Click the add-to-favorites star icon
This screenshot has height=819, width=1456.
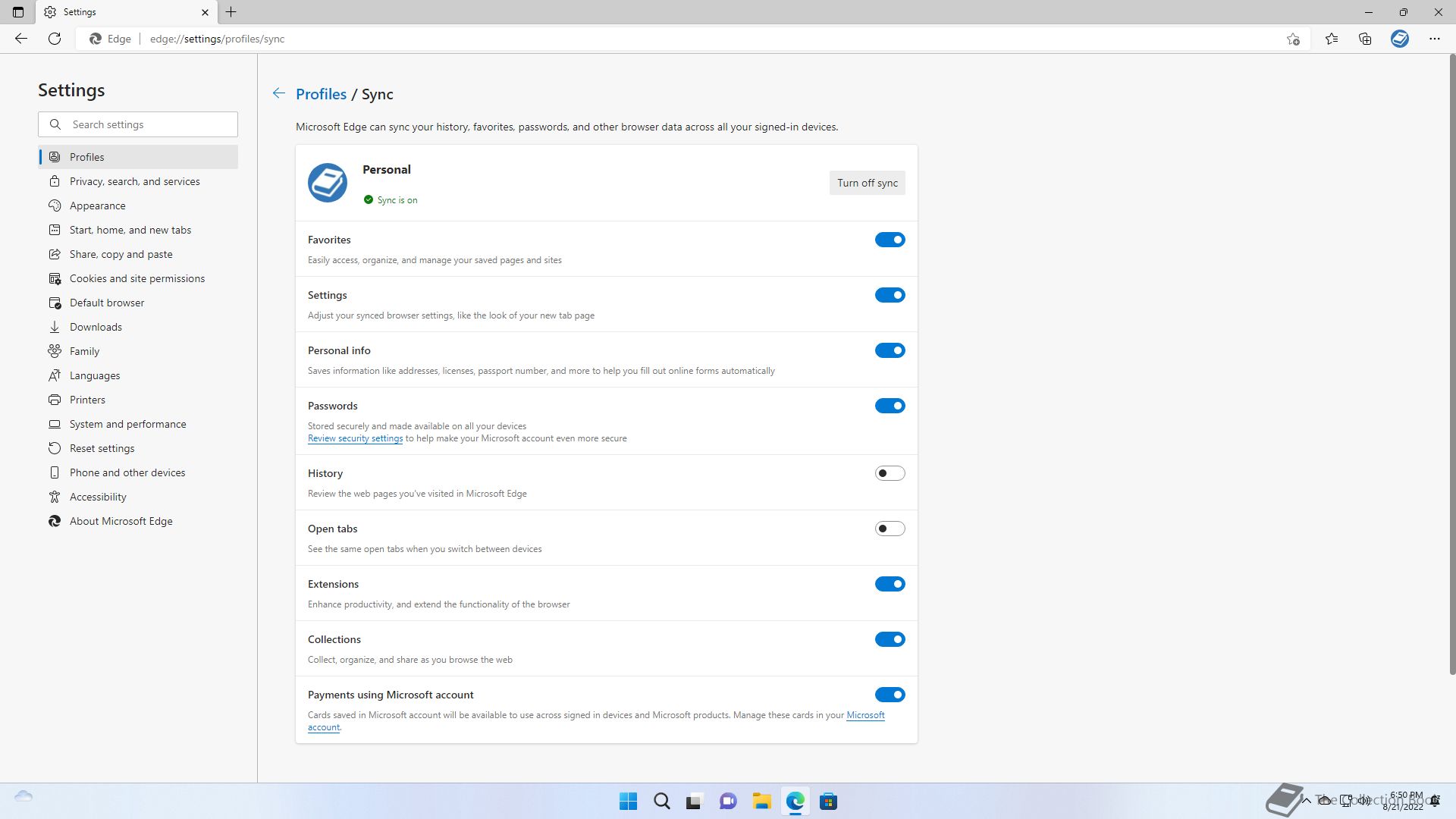coord(1293,39)
